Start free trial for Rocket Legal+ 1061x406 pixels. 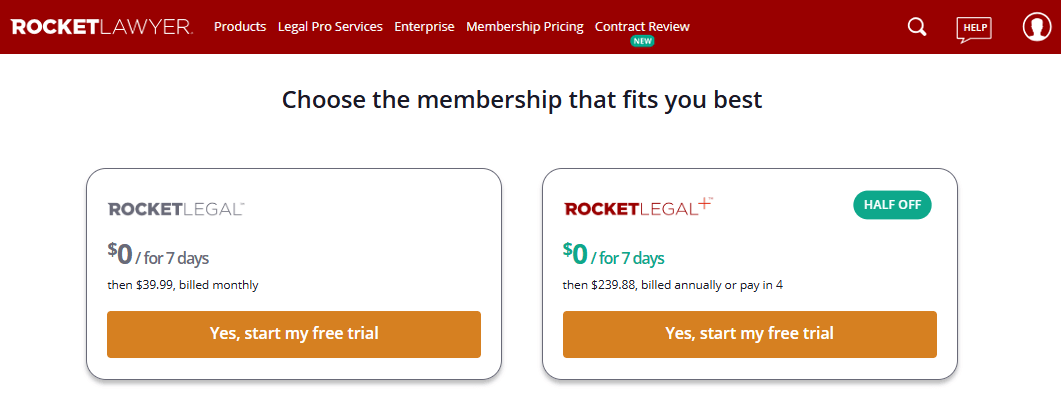coord(750,334)
